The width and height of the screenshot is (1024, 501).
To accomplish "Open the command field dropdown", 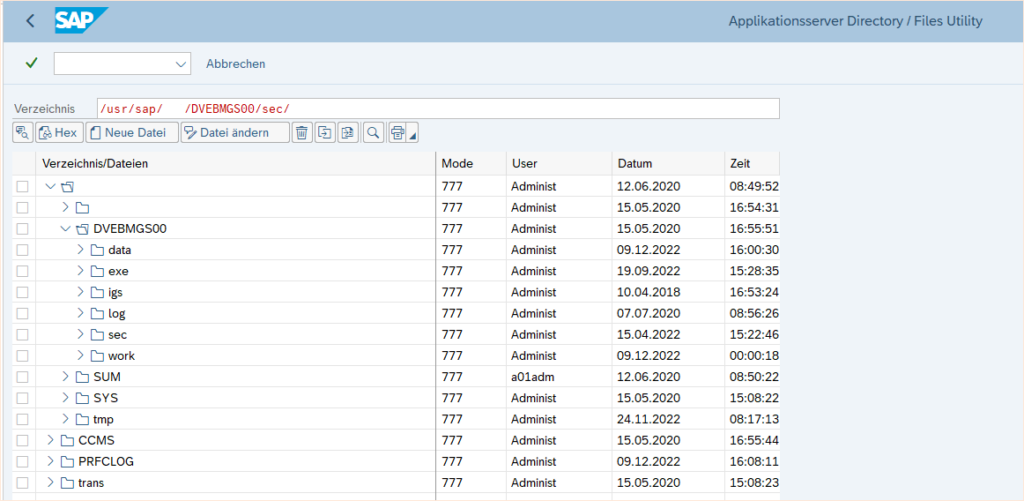I will point(181,64).
